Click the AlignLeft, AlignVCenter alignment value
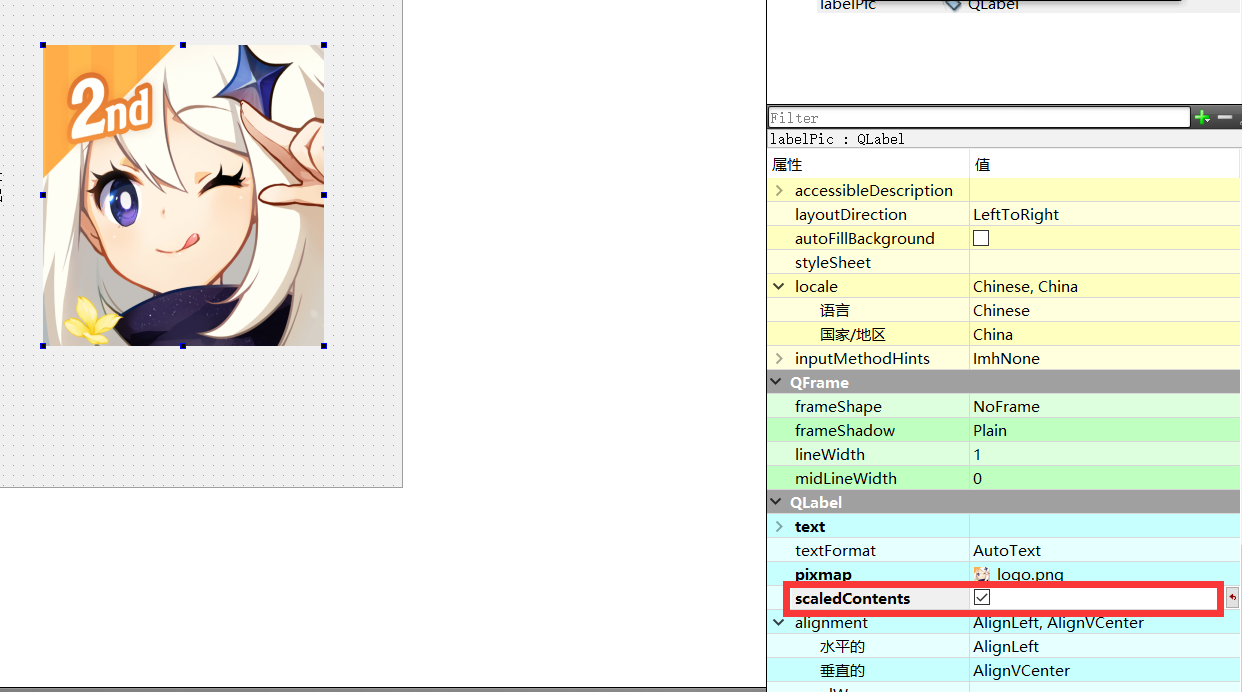The image size is (1242, 692). click(x=1058, y=622)
